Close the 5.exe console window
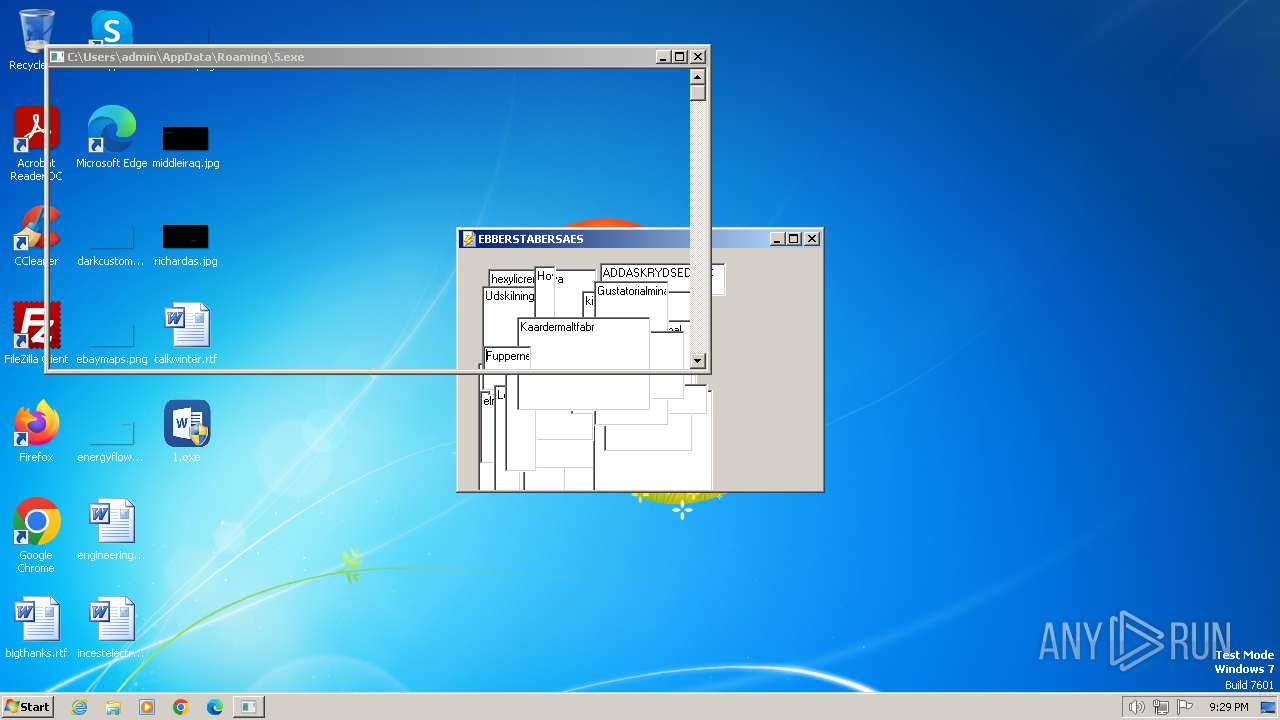This screenshot has width=1280, height=720. click(x=698, y=57)
